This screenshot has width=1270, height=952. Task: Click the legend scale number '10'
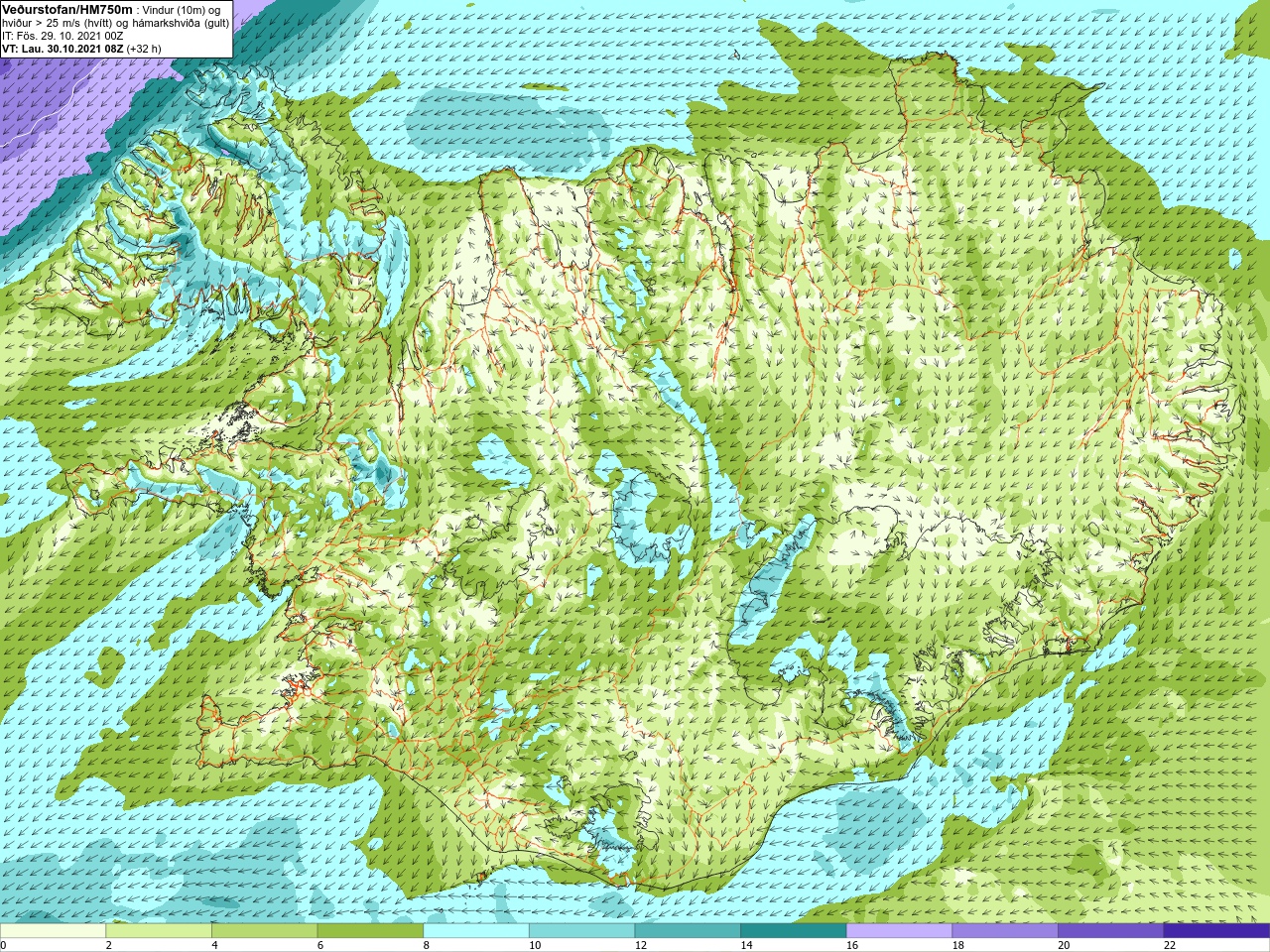(x=535, y=945)
